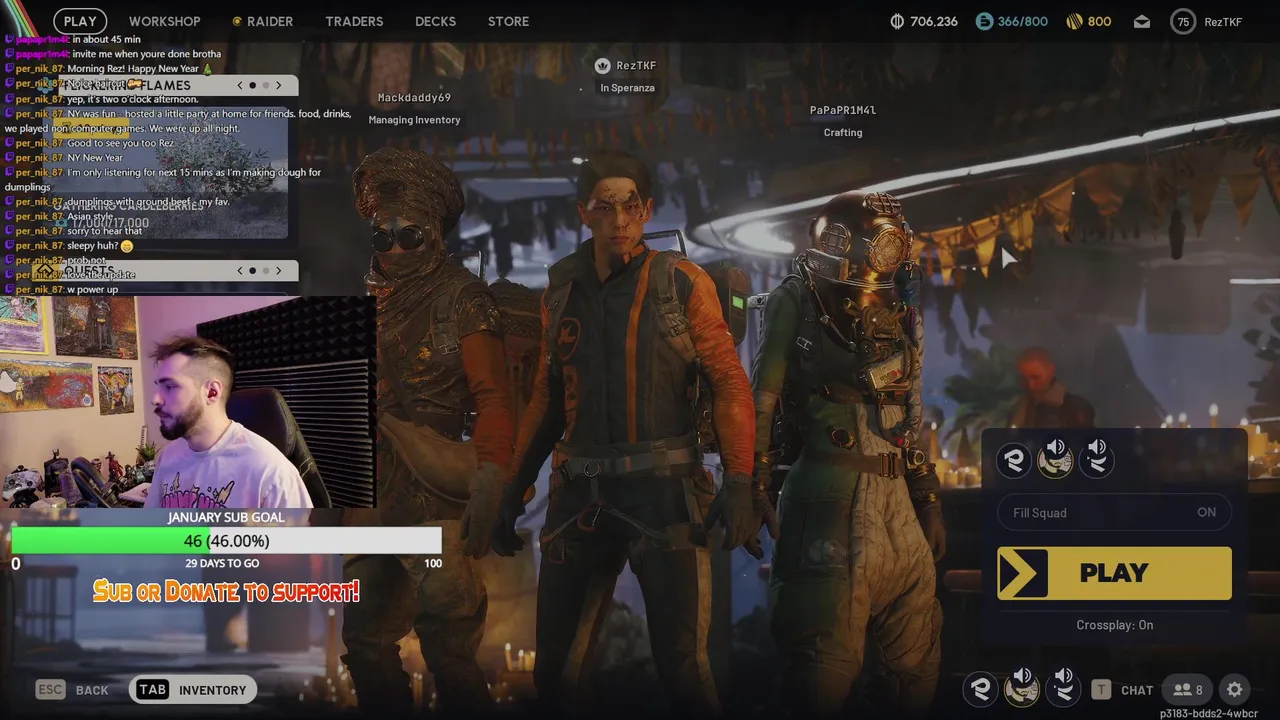This screenshot has width=1280, height=720.
Task: Click the coin currency icon beside 706,236
Action: coord(897,21)
